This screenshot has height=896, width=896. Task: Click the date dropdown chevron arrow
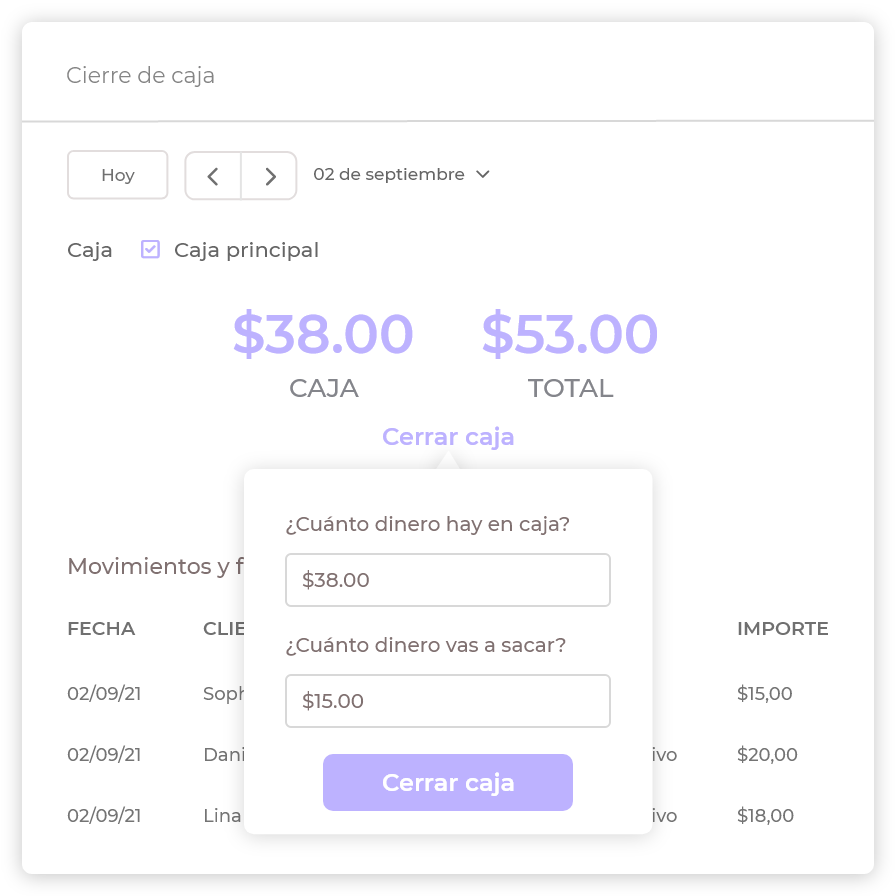pyautogui.click(x=483, y=175)
